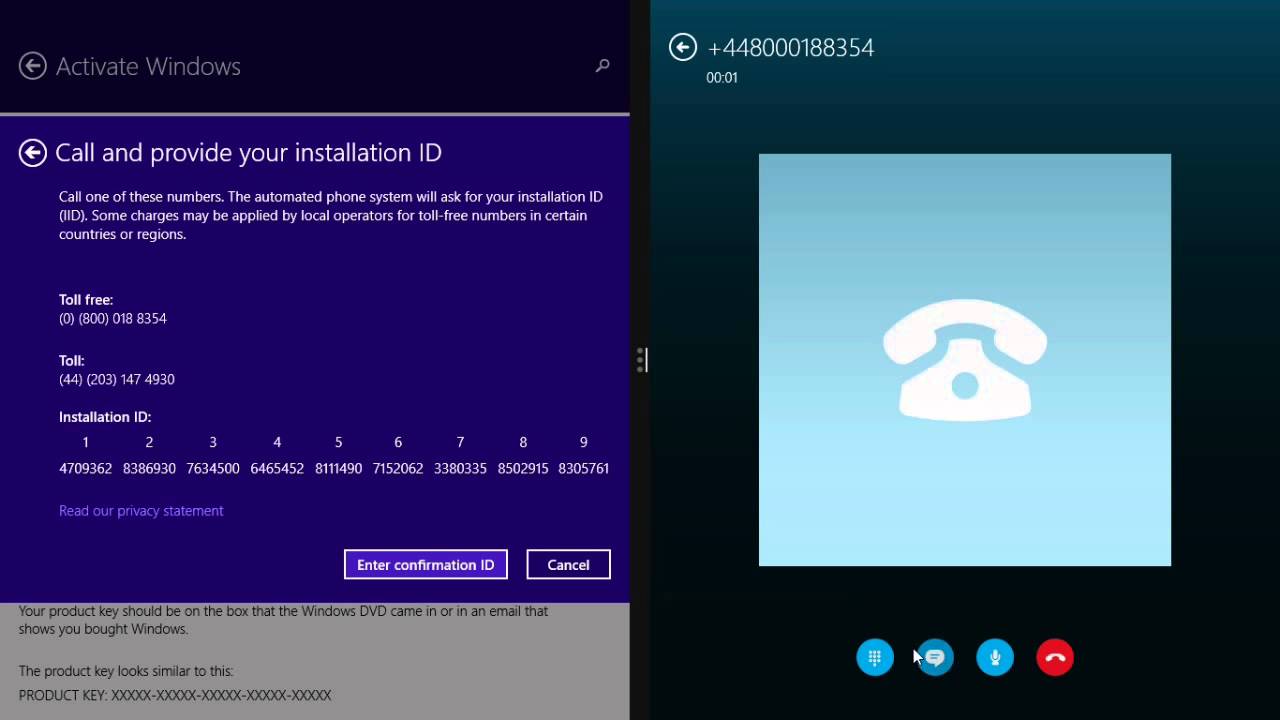Screen dimensions: 1280x720
Task: Click installation ID block 6465452
Action: pos(277,468)
